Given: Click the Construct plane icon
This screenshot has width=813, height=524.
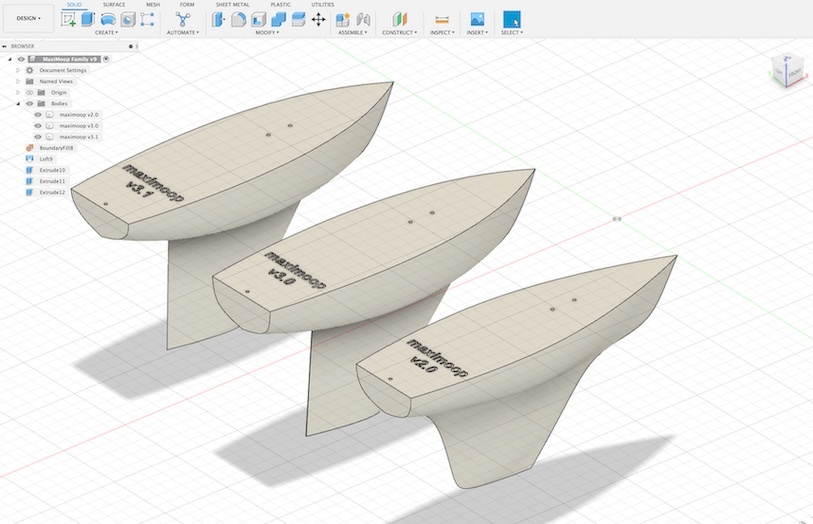Looking at the screenshot, I should click(399, 19).
